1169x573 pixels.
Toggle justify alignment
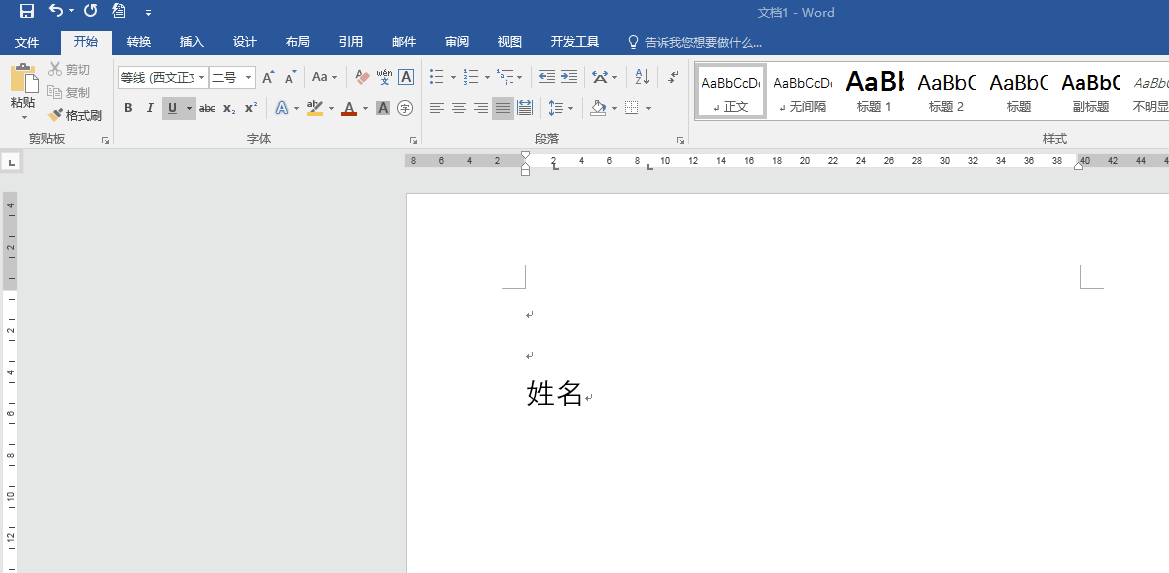point(503,108)
